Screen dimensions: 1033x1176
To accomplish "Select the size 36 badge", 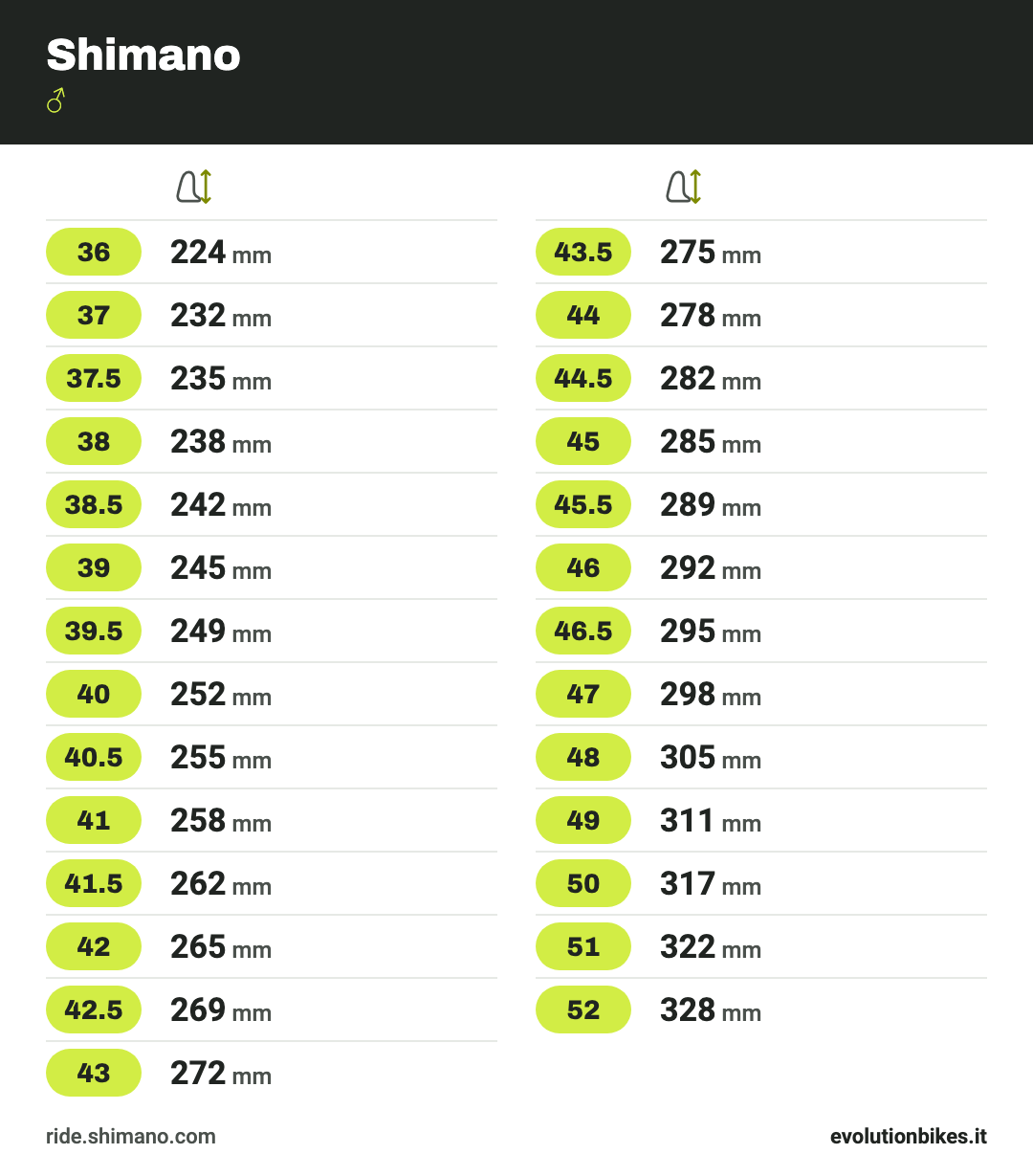I will coord(94,252).
